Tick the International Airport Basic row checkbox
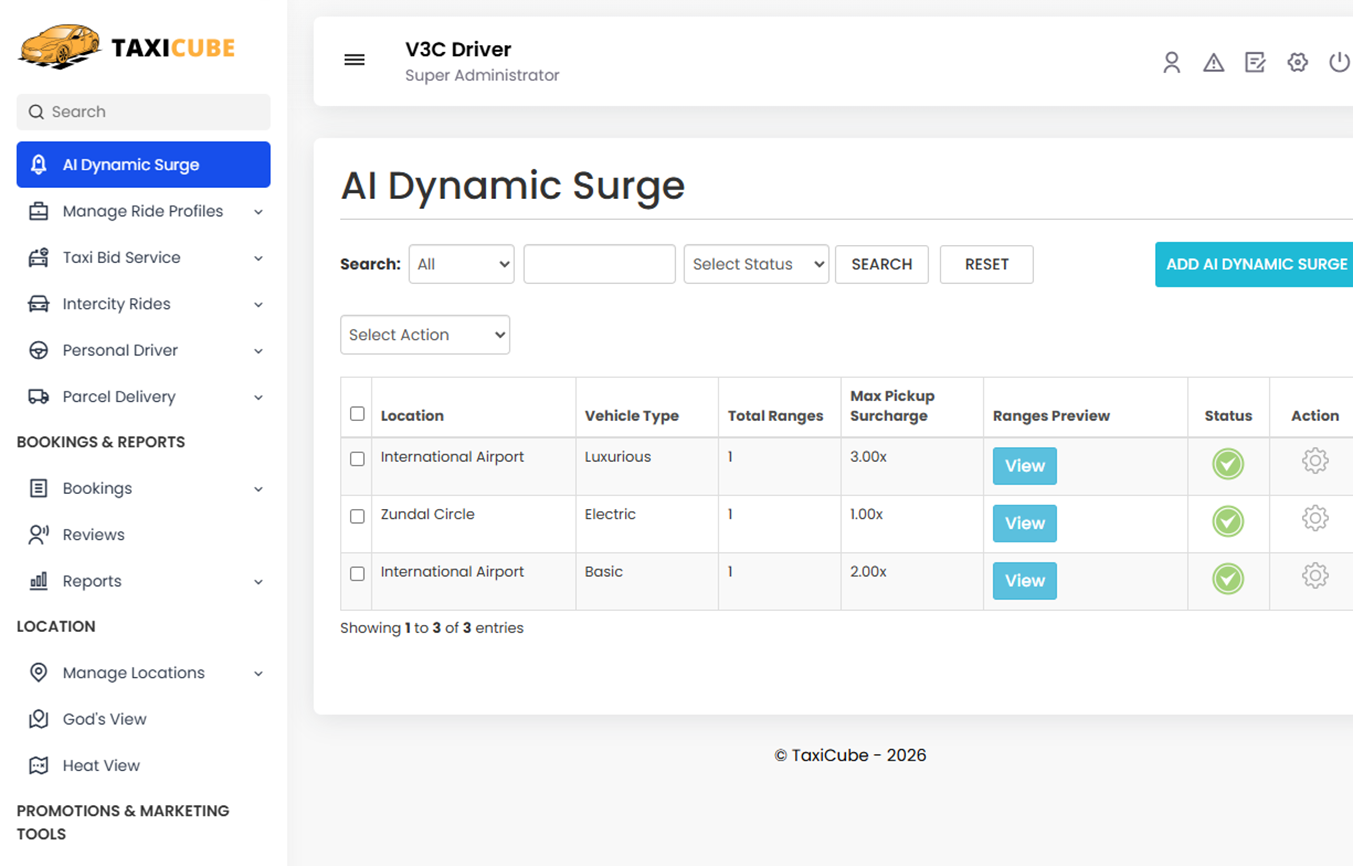This screenshot has width=1353, height=866. coord(357,574)
